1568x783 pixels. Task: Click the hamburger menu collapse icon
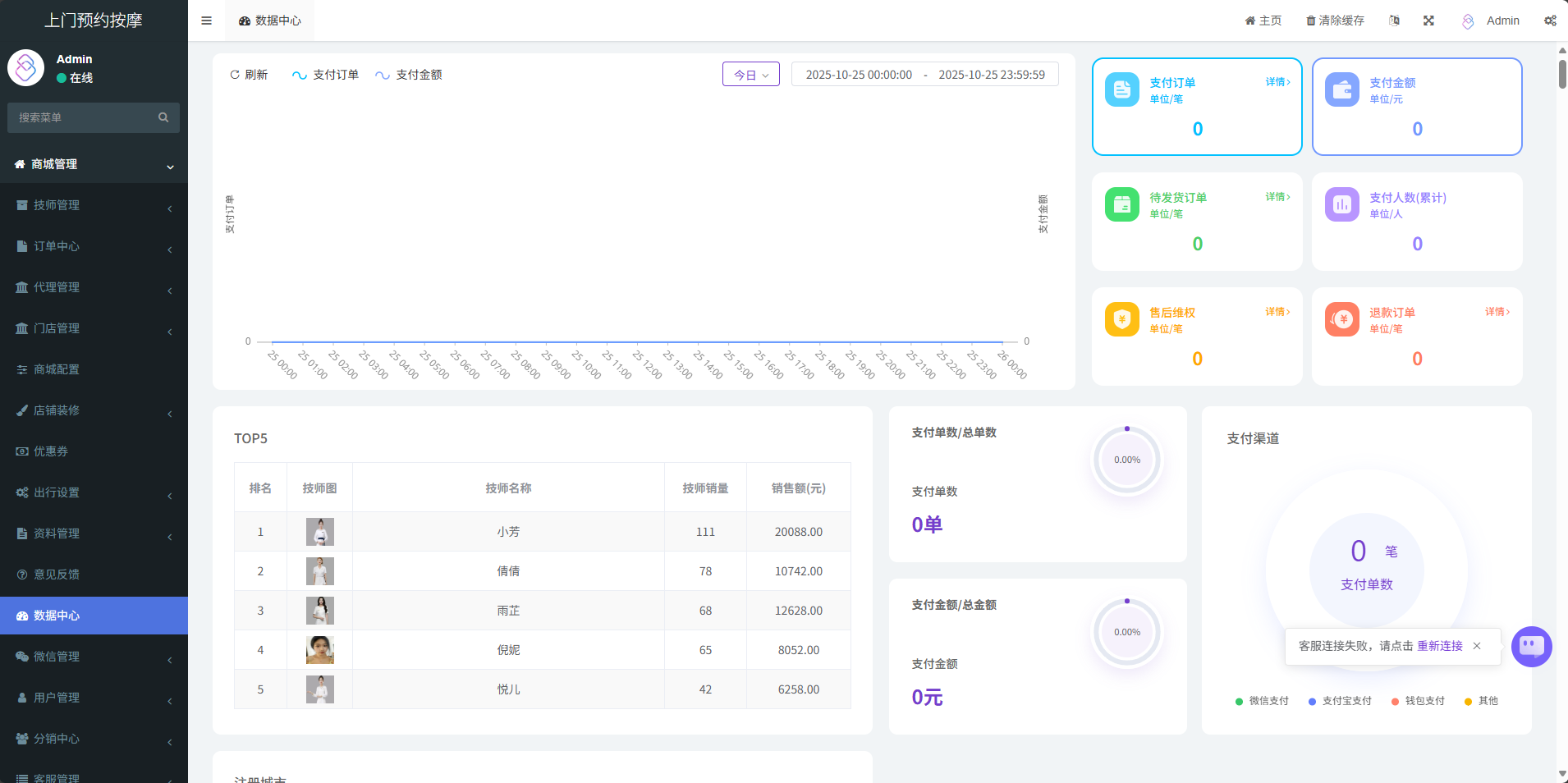[206, 21]
